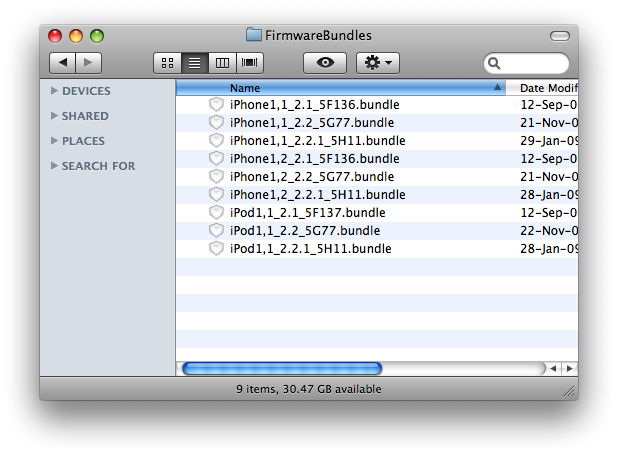618x455 pixels.
Task: Click the FirmwareBundles folder icon in title bar
Action: coord(254,35)
